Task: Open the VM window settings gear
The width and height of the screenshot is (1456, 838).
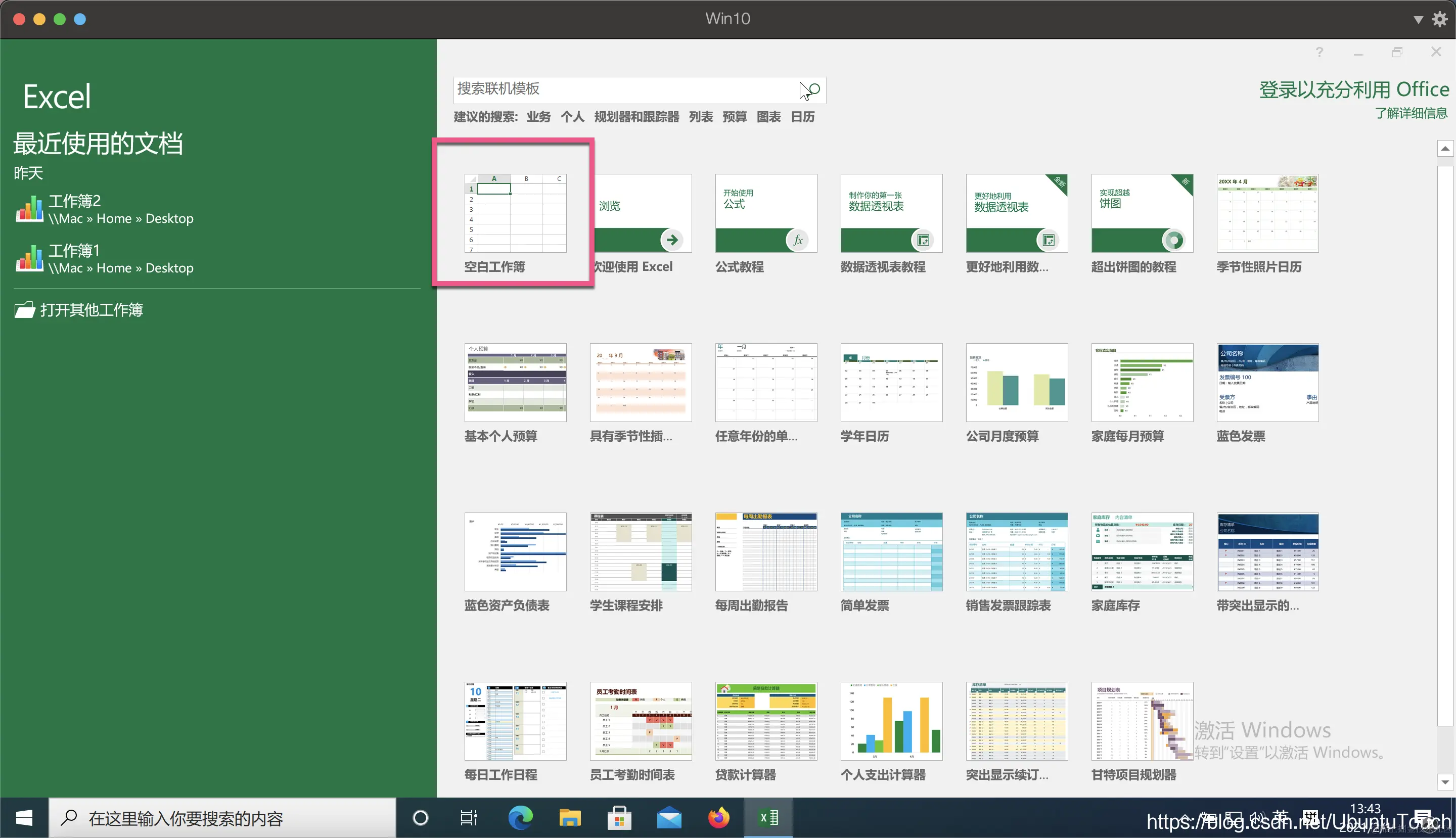Action: point(1440,19)
